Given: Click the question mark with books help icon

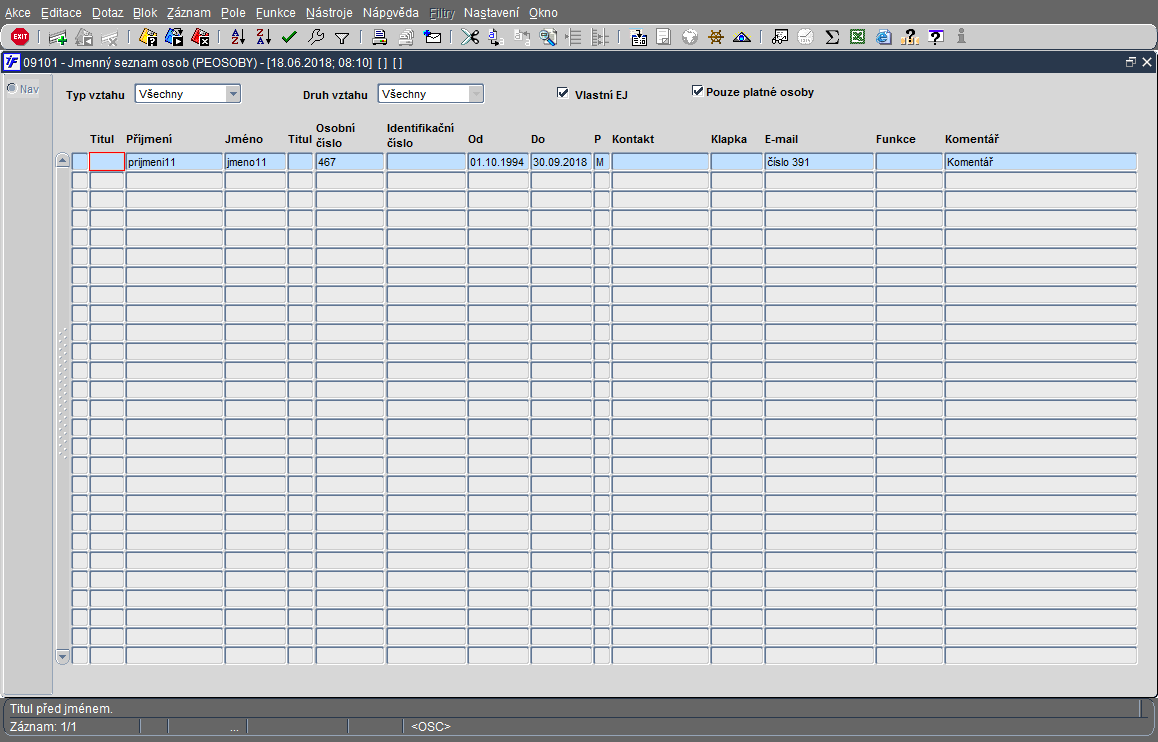Looking at the screenshot, I should [x=910, y=37].
